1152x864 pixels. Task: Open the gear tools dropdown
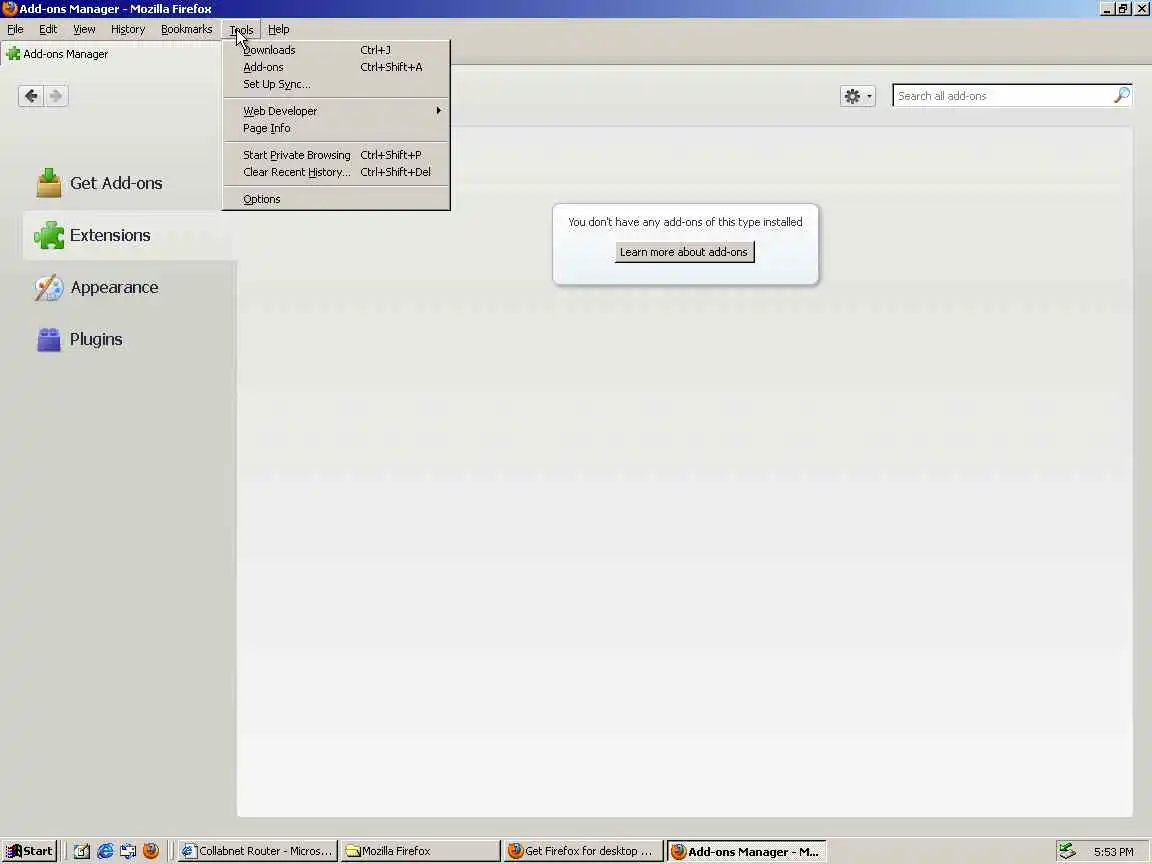[857, 96]
